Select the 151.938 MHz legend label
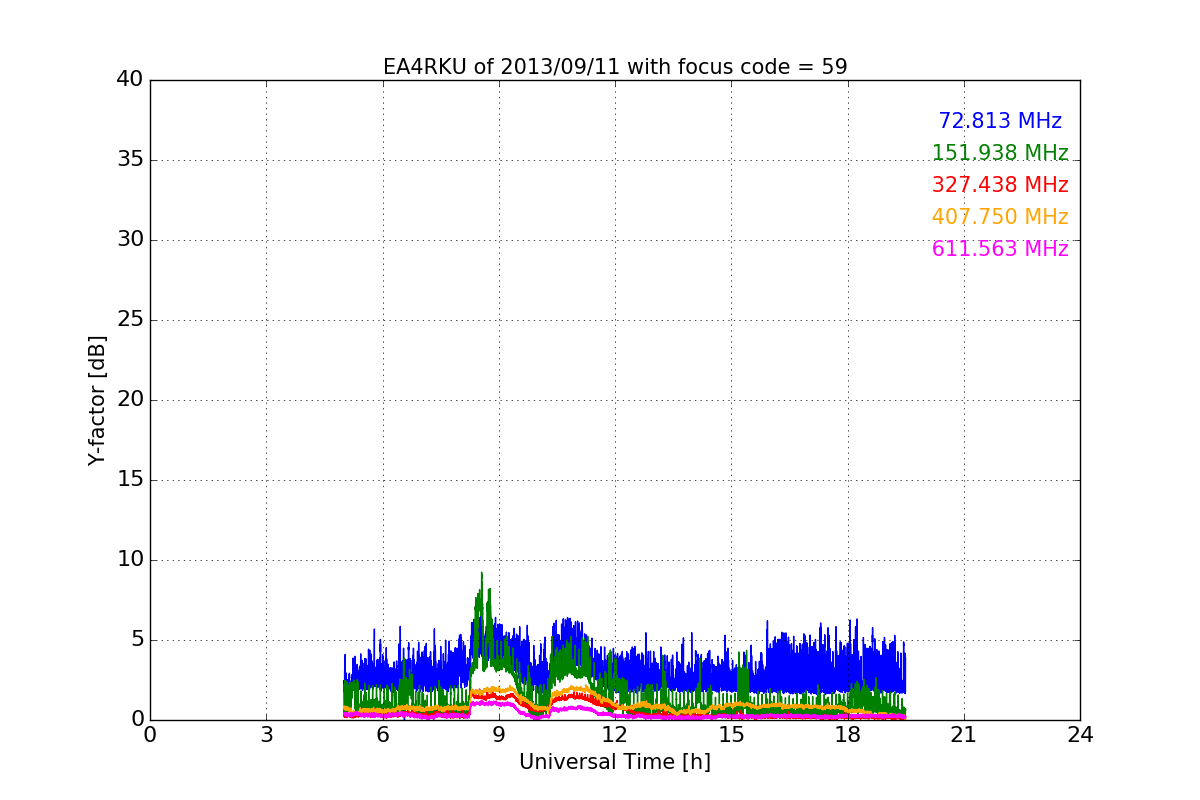 1000,153
